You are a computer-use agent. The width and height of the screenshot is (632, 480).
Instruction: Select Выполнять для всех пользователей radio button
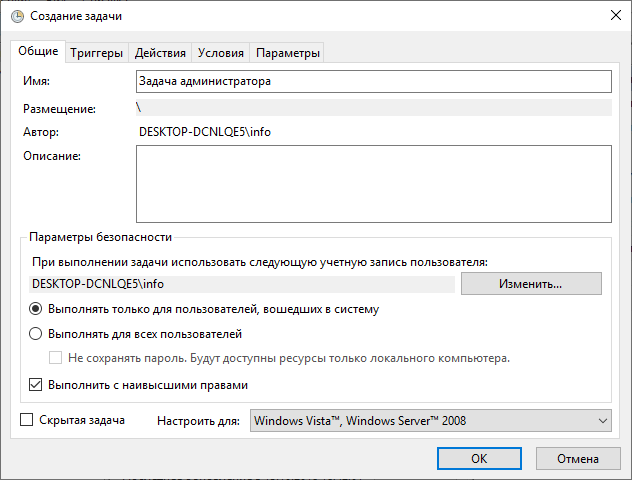point(36,335)
